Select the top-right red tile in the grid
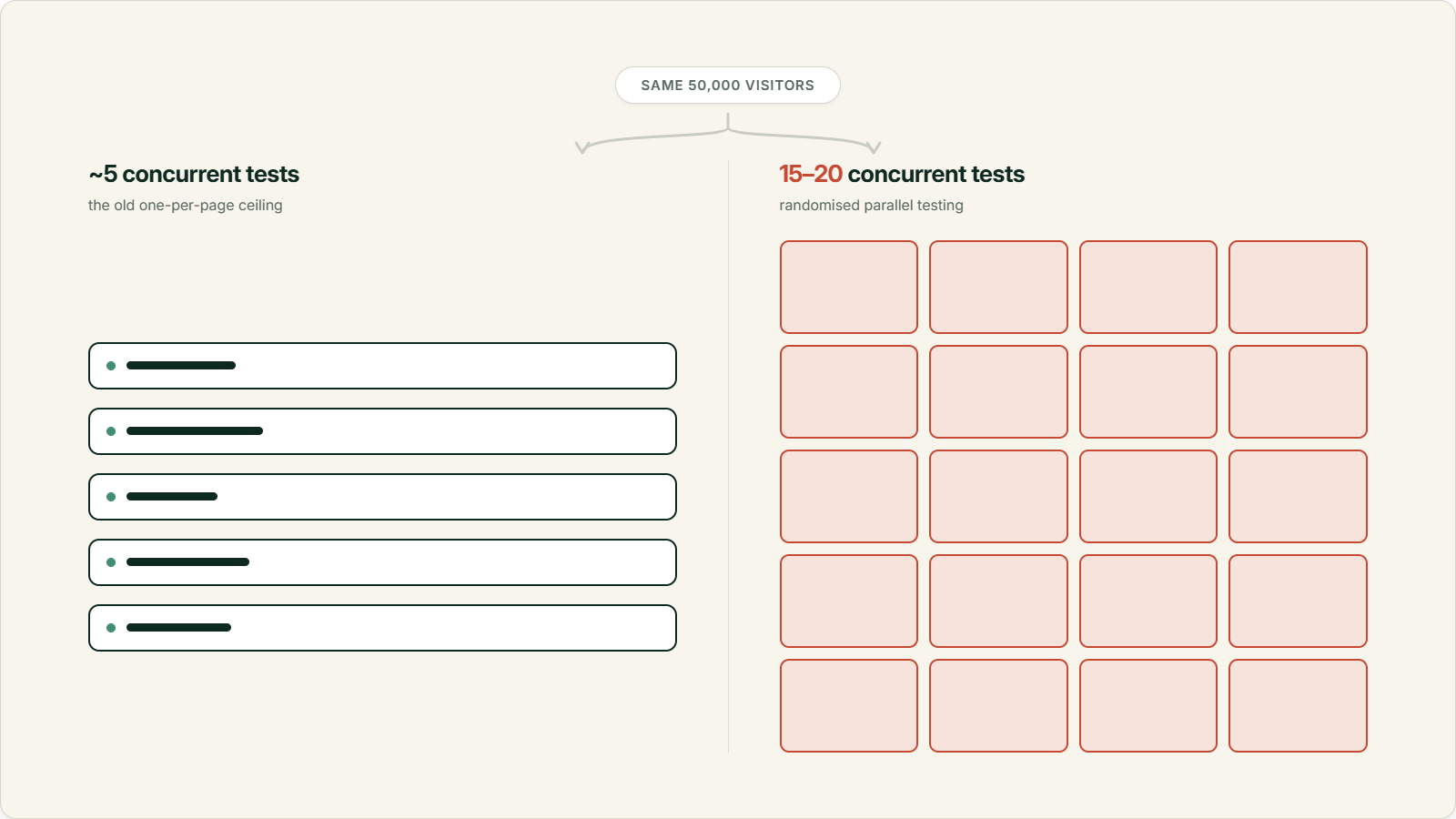 (x=1298, y=287)
